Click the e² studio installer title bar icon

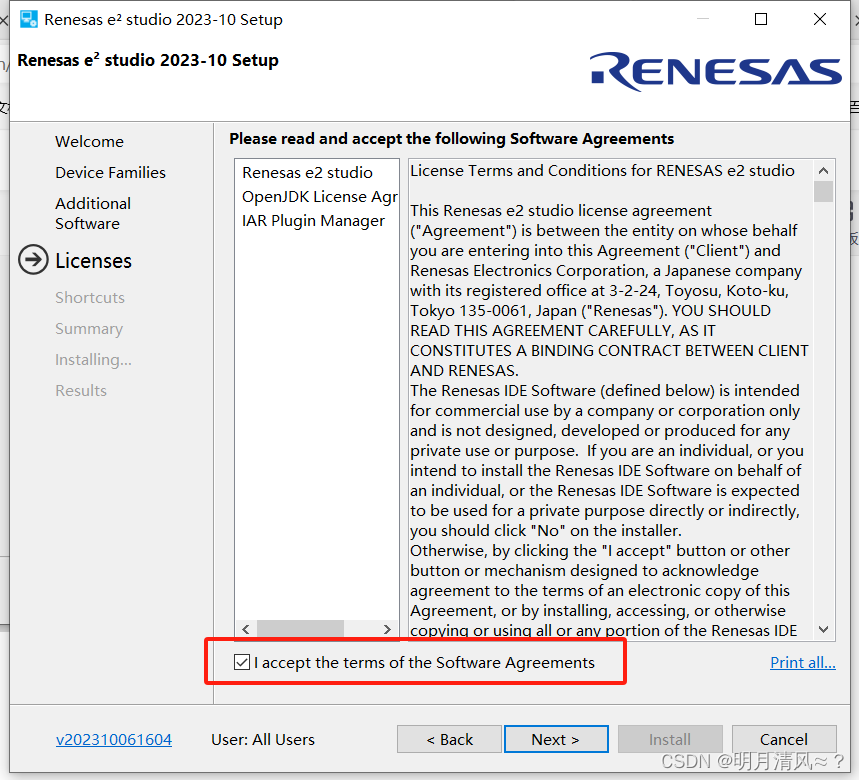pyautogui.click(x=28, y=19)
